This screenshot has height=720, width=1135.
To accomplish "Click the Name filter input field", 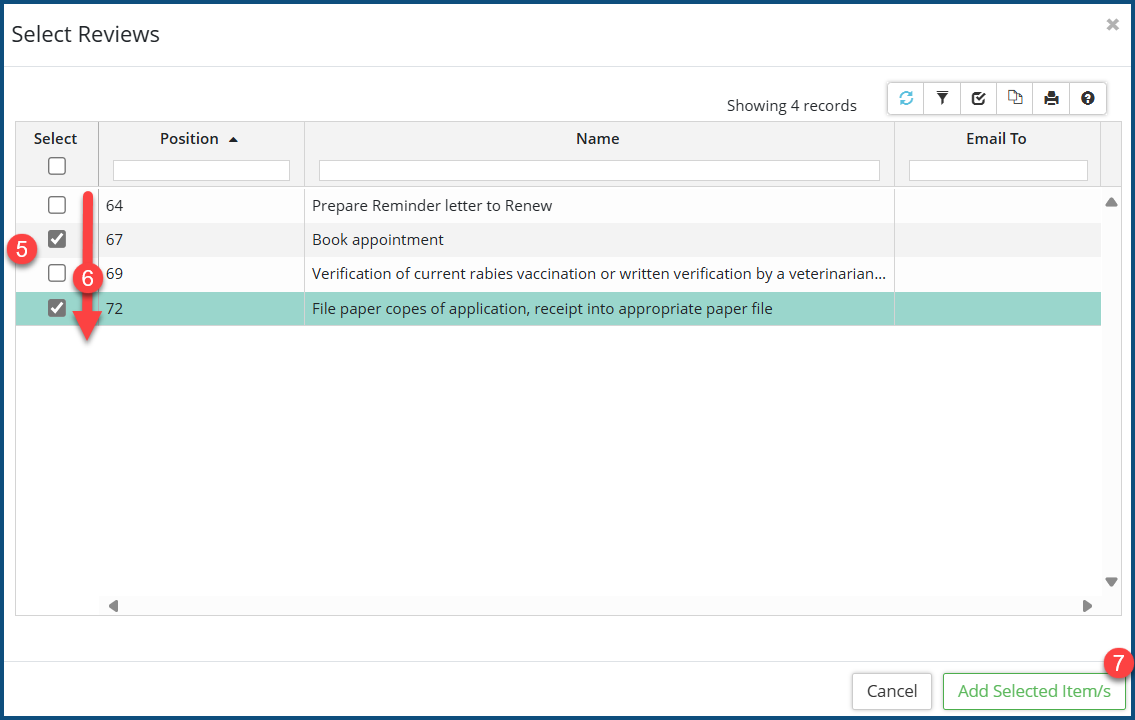I will point(599,171).
